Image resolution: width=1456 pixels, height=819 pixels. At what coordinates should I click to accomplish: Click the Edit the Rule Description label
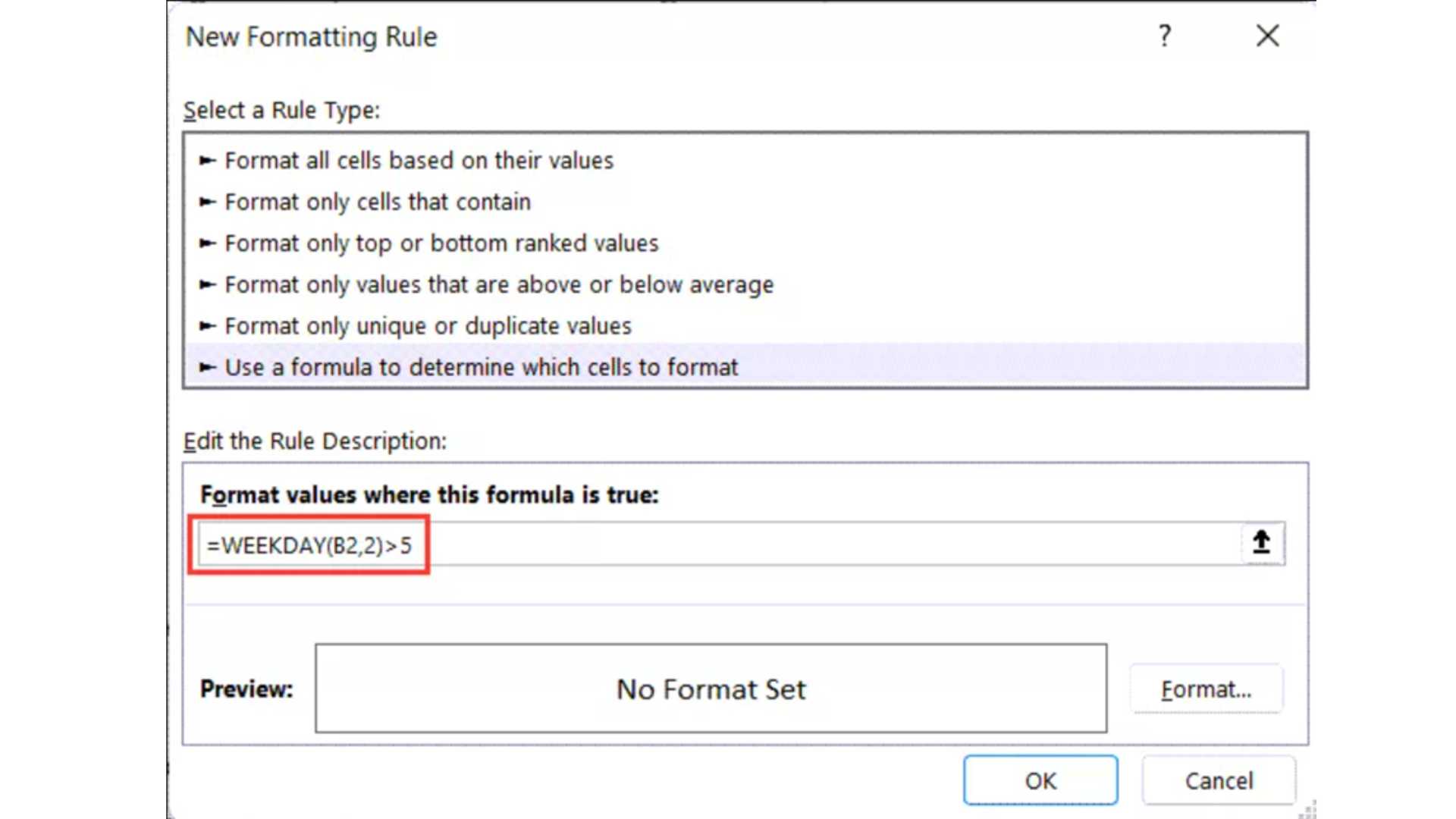315,441
